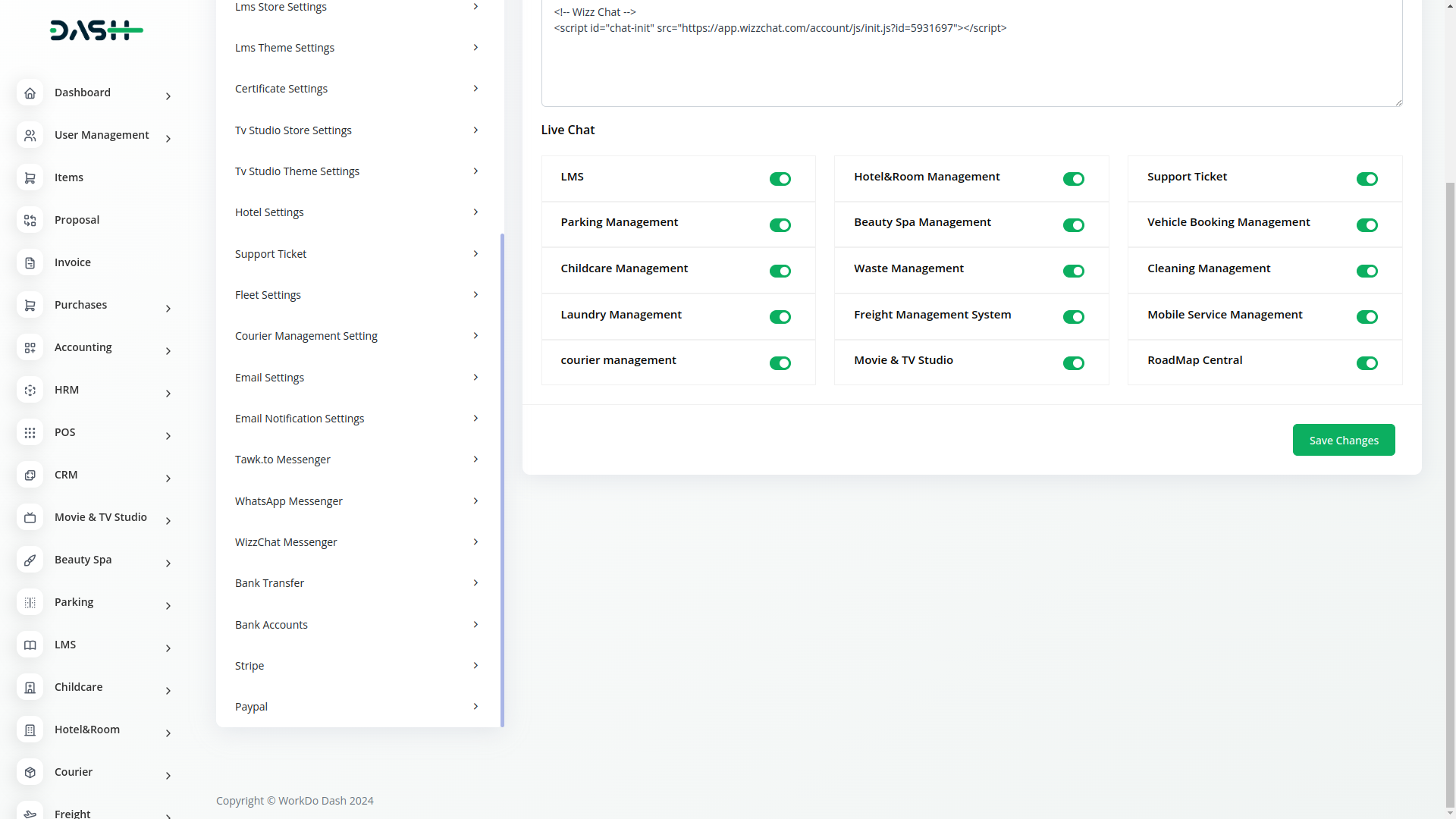1456x819 pixels.
Task: Toggle RoadMap Central switch
Action: pos(1367,363)
